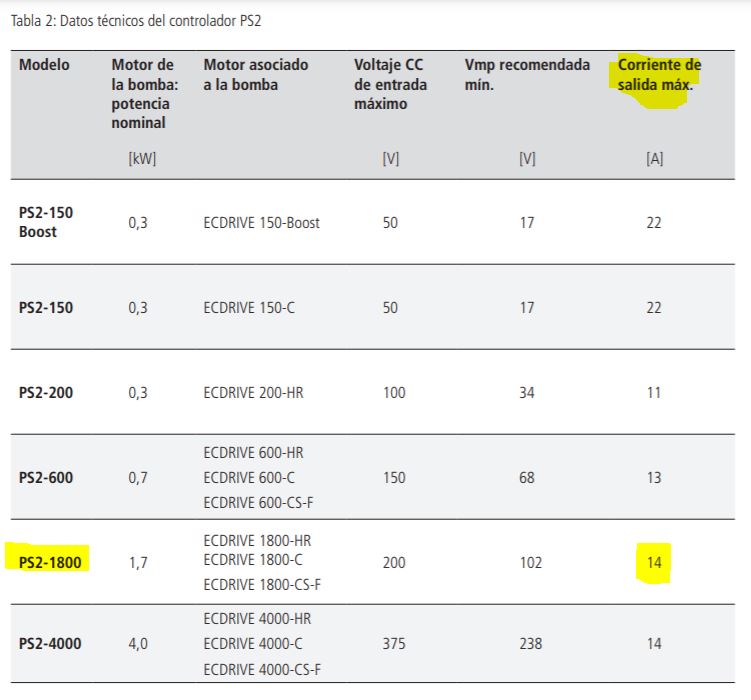Click the 4,0 kW value for PS2-4000
Image resolution: width=751 pixels, height=700 pixels.
point(138,644)
